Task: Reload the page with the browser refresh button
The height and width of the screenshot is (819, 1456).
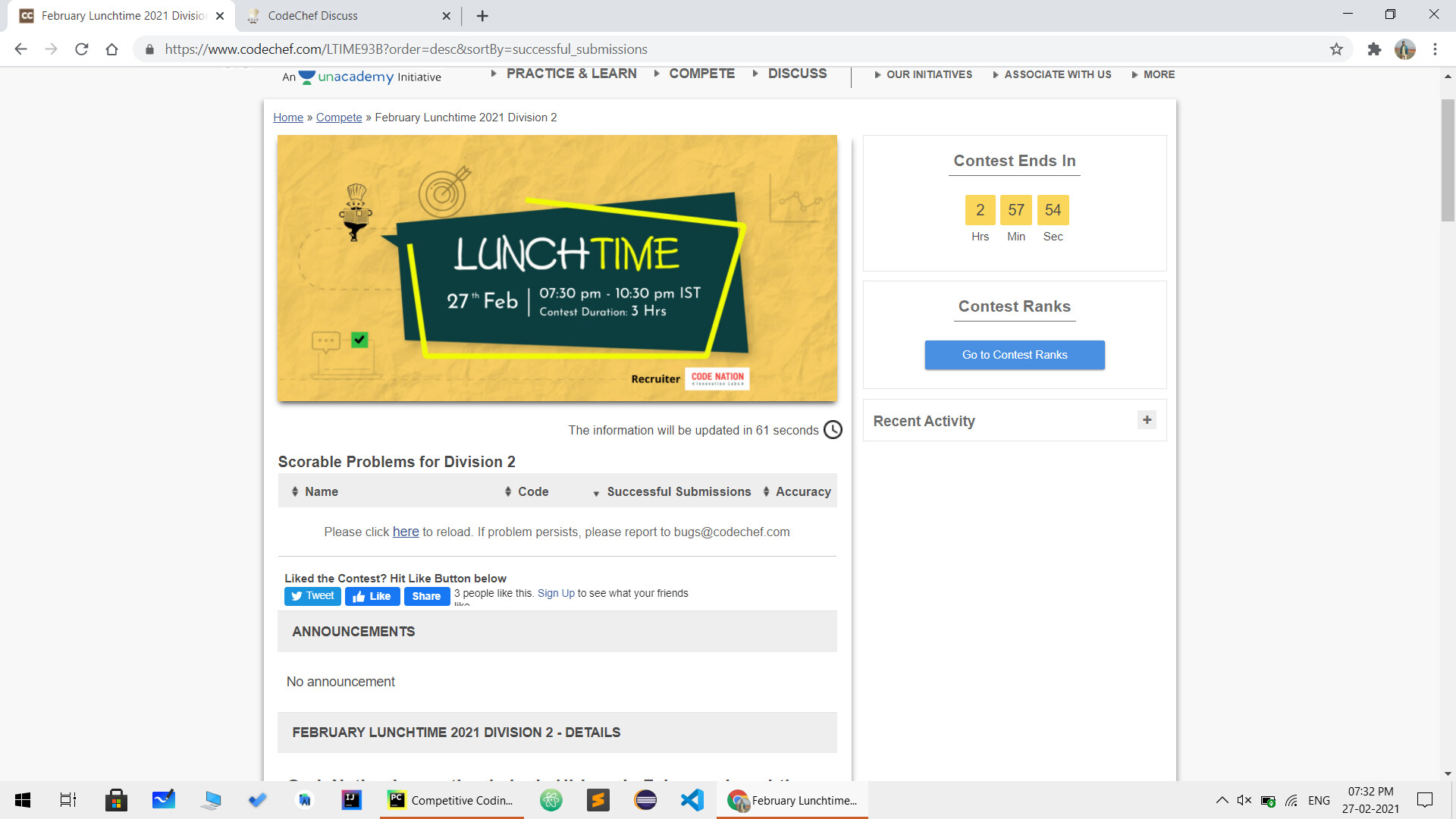Action: coord(82,49)
